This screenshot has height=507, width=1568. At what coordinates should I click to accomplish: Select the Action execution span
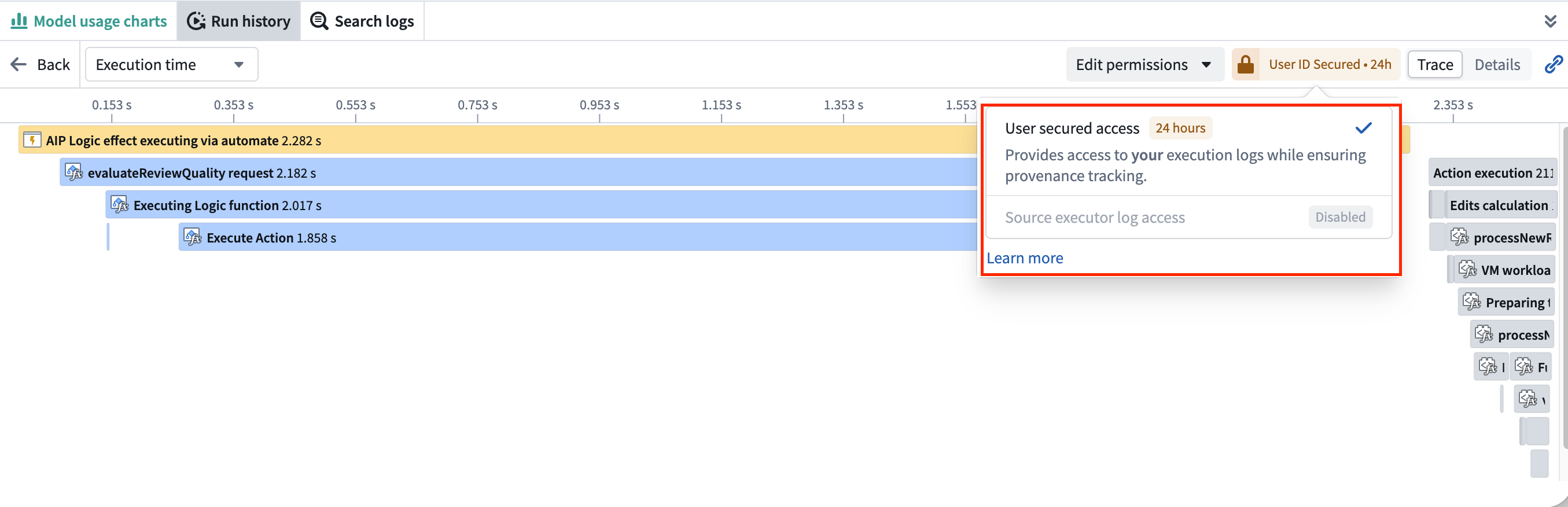(1493, 173)
